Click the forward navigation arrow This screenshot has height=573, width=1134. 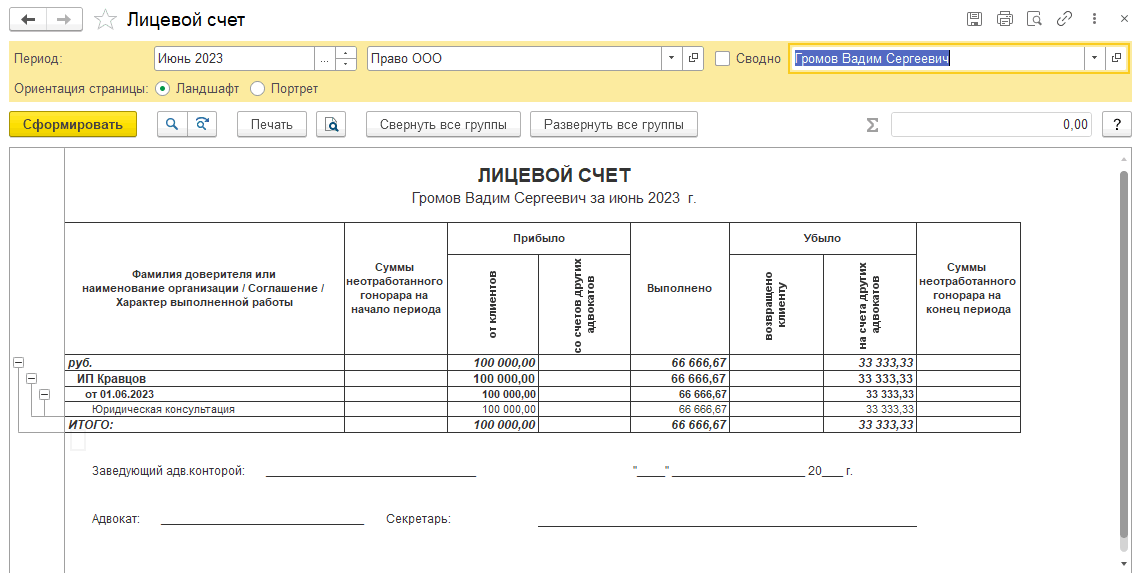click(x=64, y=20)
